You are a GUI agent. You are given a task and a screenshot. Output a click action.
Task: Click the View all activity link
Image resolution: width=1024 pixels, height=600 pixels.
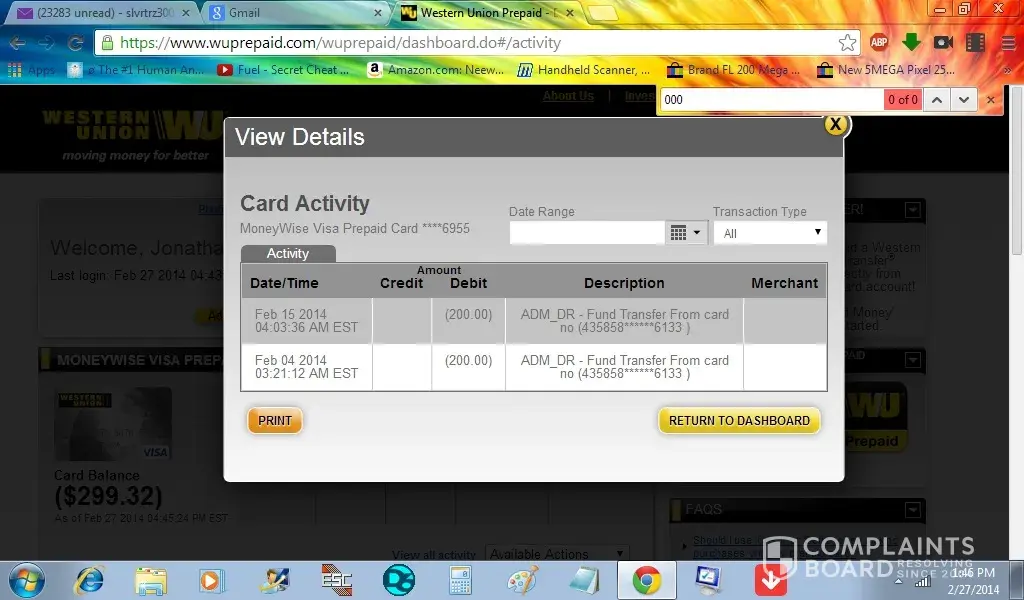tap(434, 554)
